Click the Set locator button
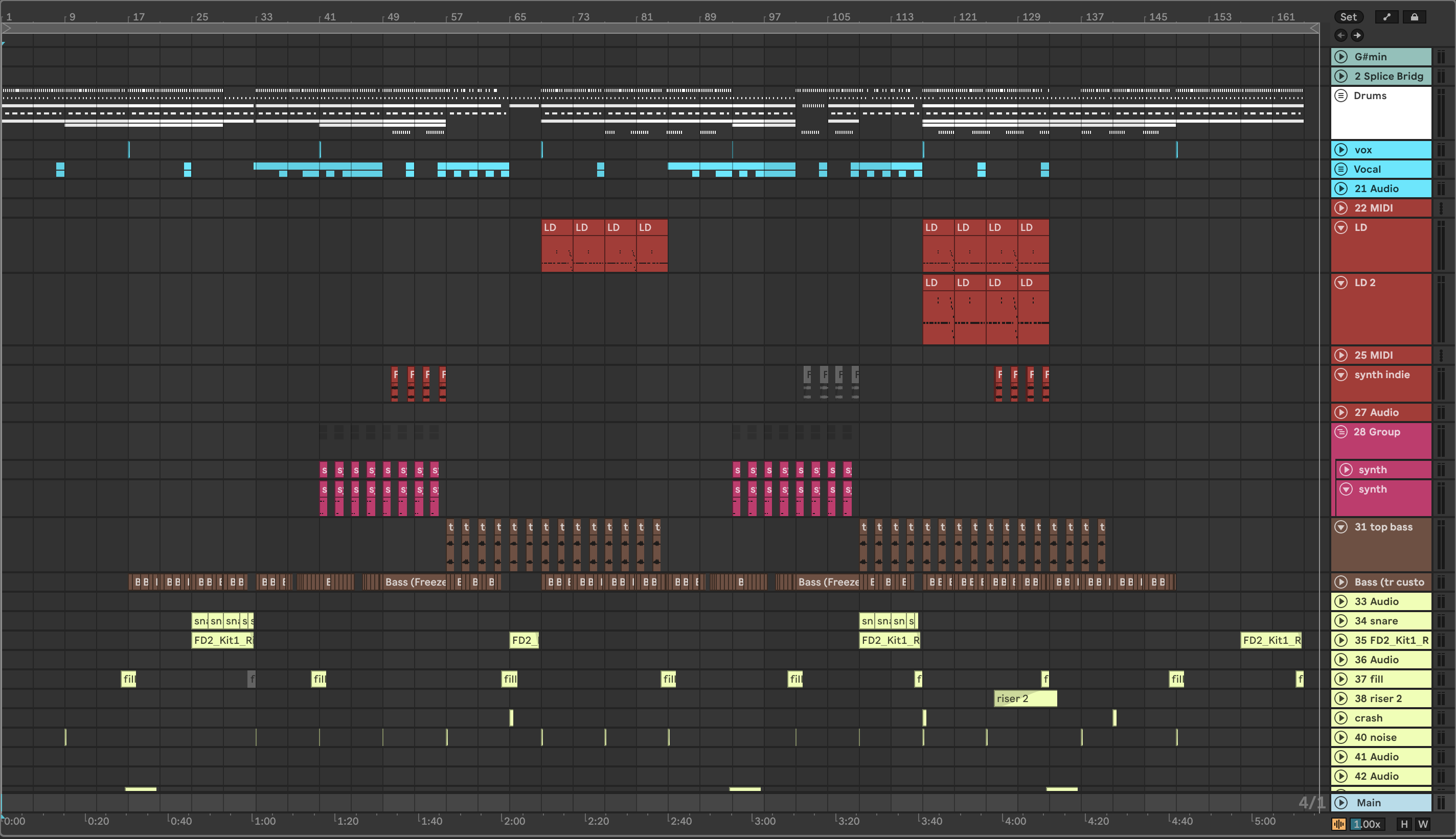Screen dimensions: 1456x839 point(1348,17)
